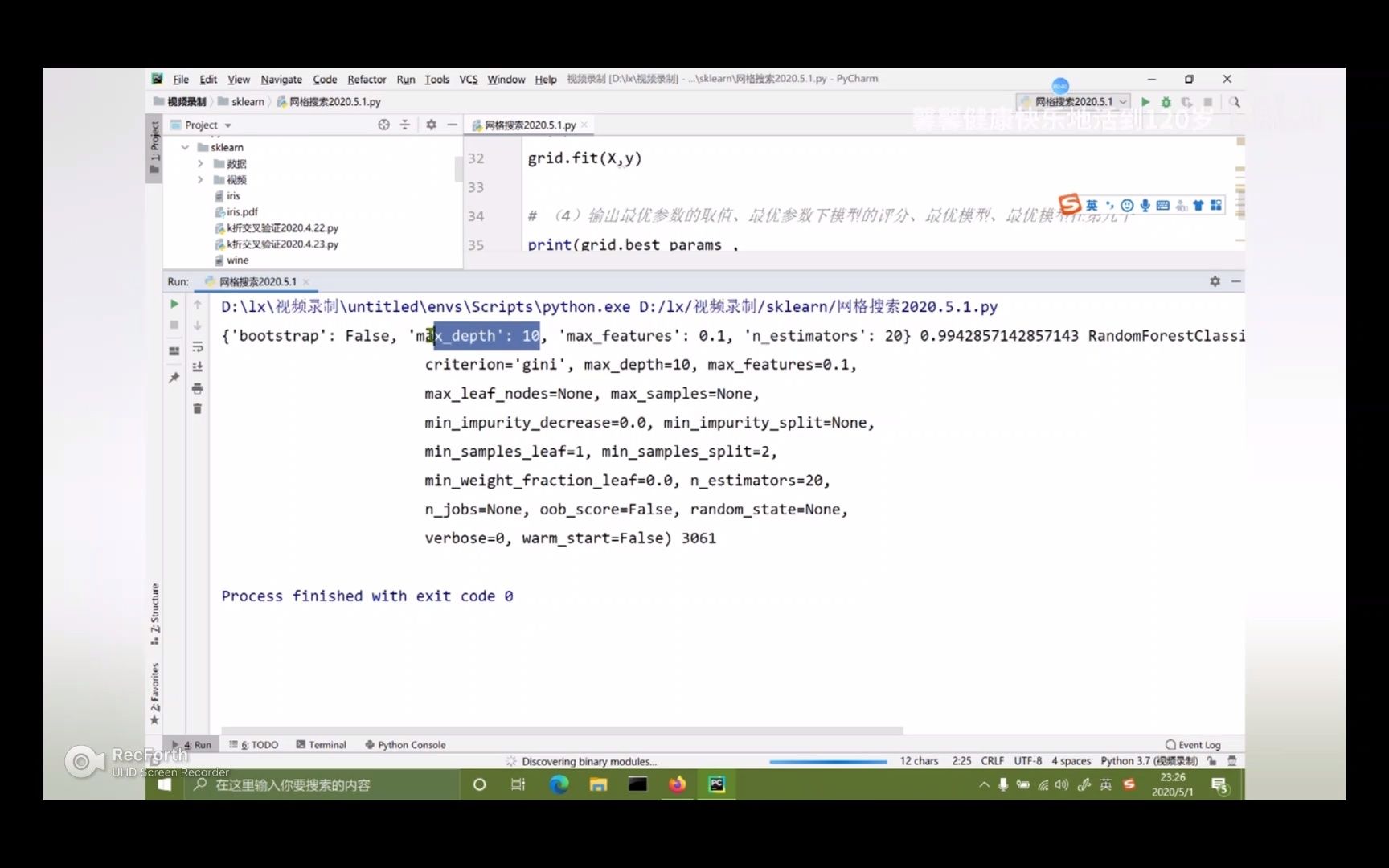This screenshot has width=1389, height=868.
Task: Toggle the Structure side tab
Action: pos(154,615)
